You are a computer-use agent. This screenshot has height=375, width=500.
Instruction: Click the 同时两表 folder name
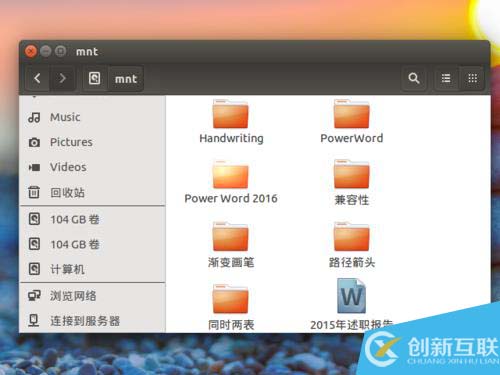click(x=231, y=325)
